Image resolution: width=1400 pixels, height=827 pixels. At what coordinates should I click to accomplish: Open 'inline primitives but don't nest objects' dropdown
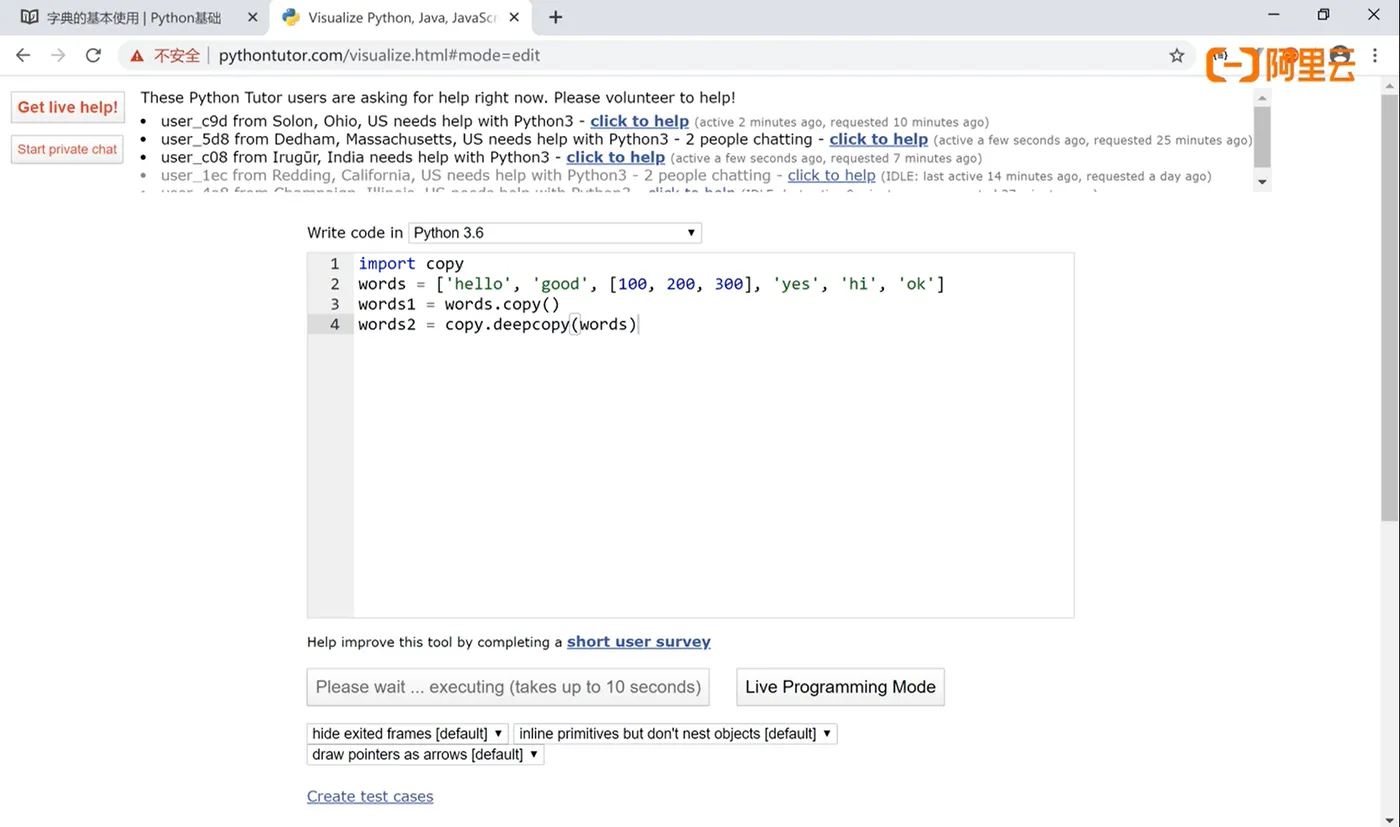tap(675, 734)
